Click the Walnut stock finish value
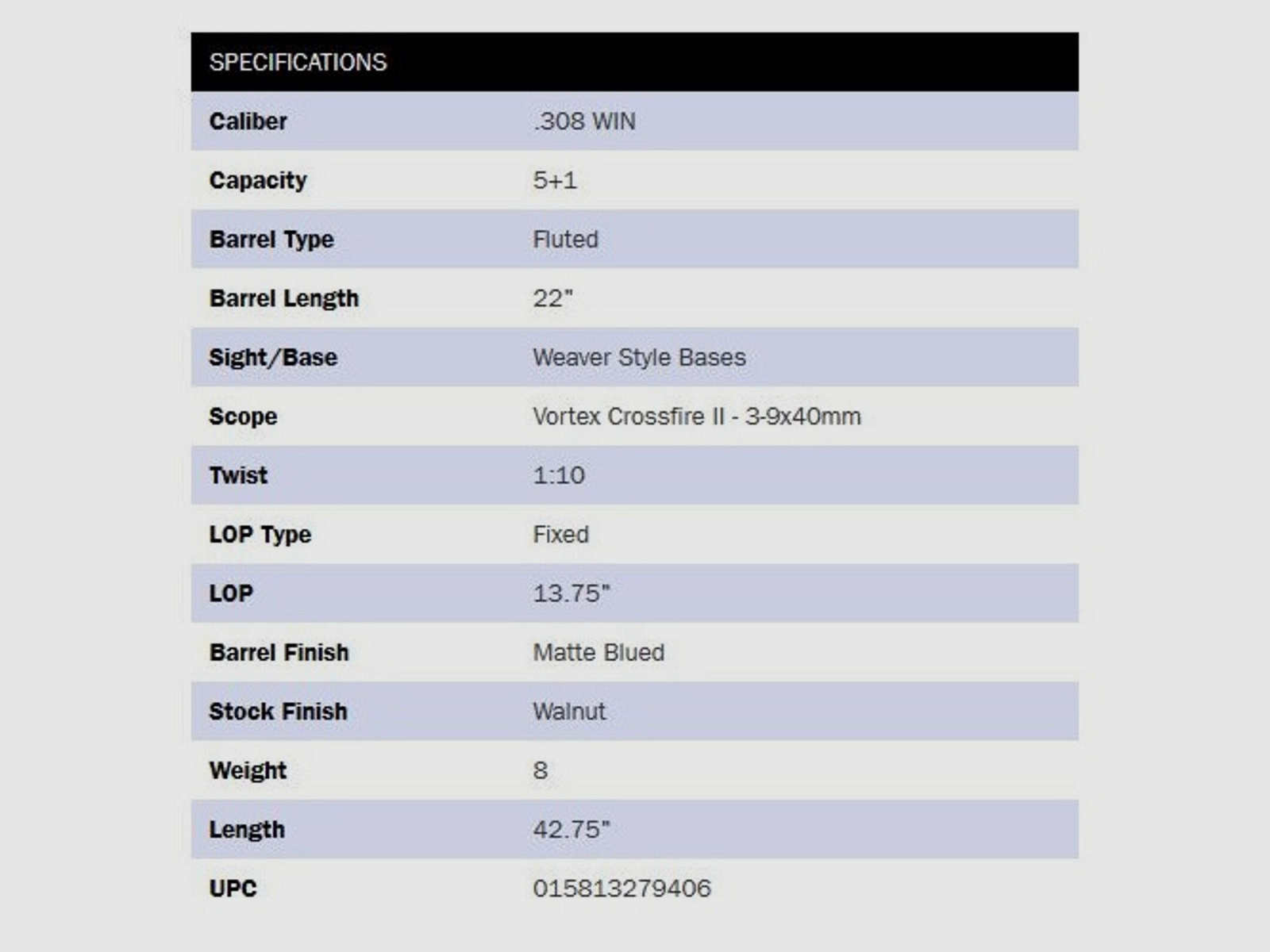The image size is (1270, 952). pyautogui.click(x=569, y=712)
